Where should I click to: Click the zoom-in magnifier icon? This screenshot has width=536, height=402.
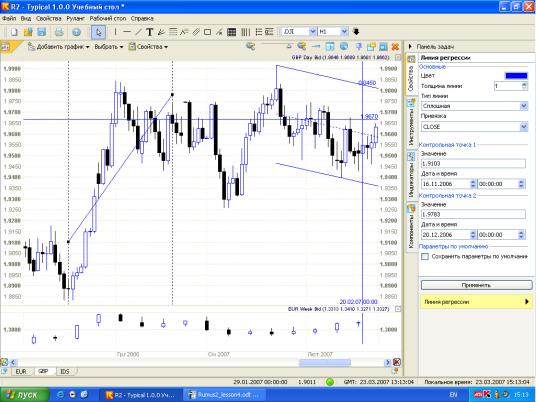[302, 46]
